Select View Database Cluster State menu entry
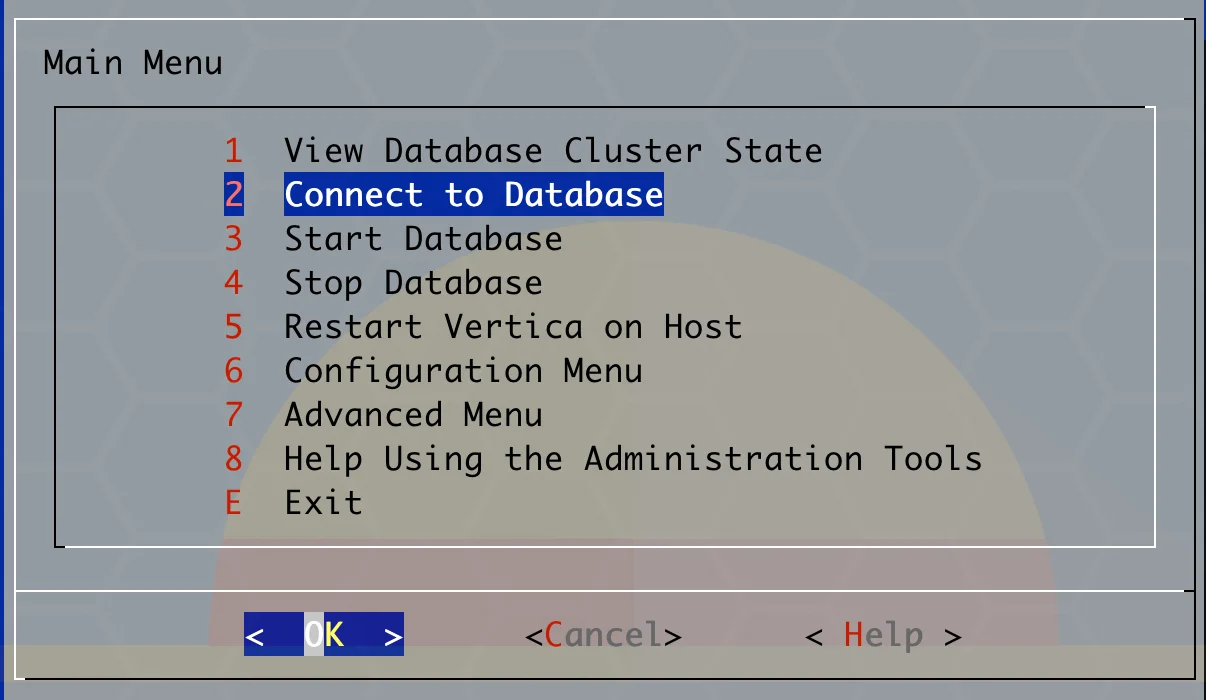Image resolution: width=1206 pixels, height=700 pixels. [553, 151]
